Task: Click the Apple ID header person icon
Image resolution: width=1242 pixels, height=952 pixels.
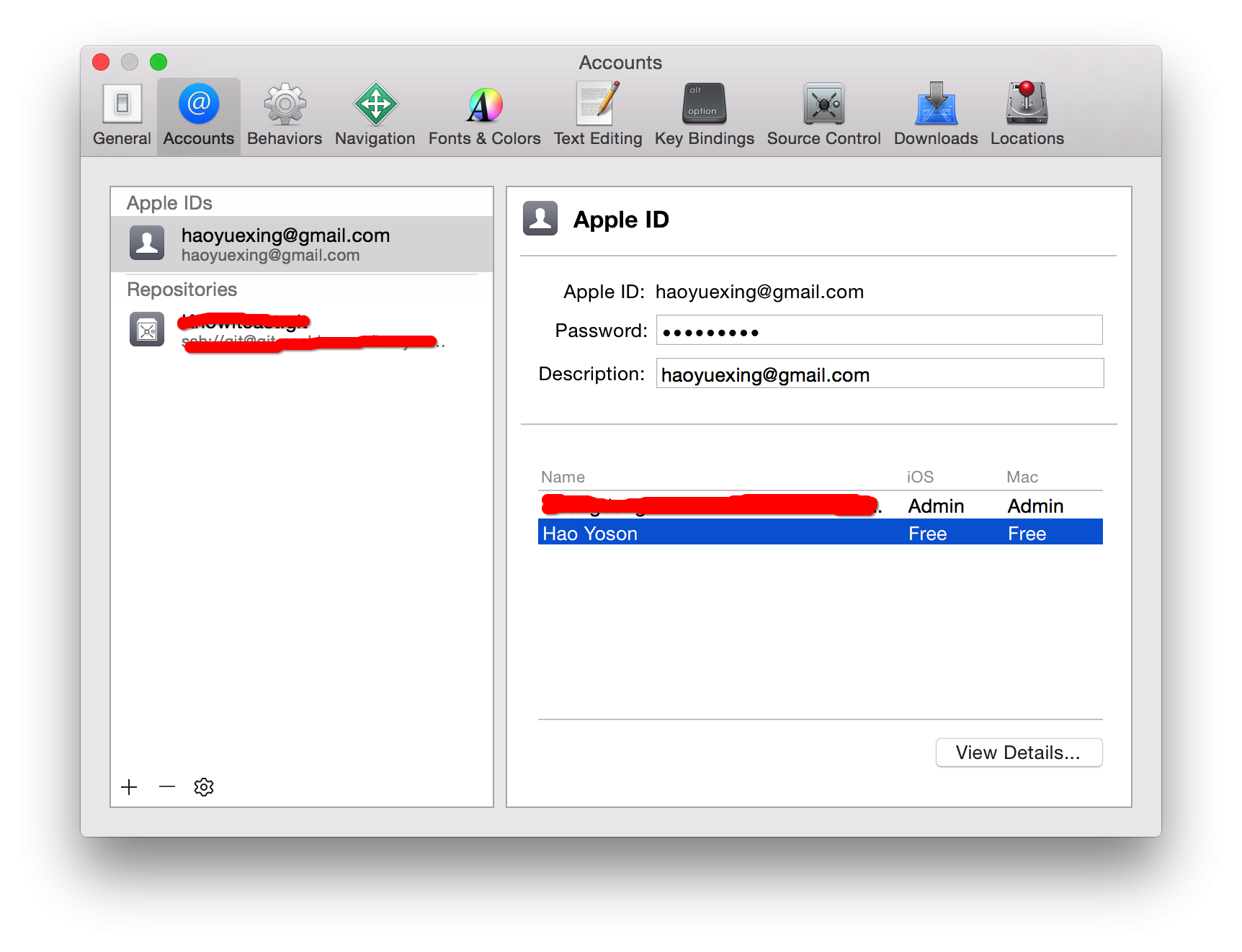Action: 540,218
